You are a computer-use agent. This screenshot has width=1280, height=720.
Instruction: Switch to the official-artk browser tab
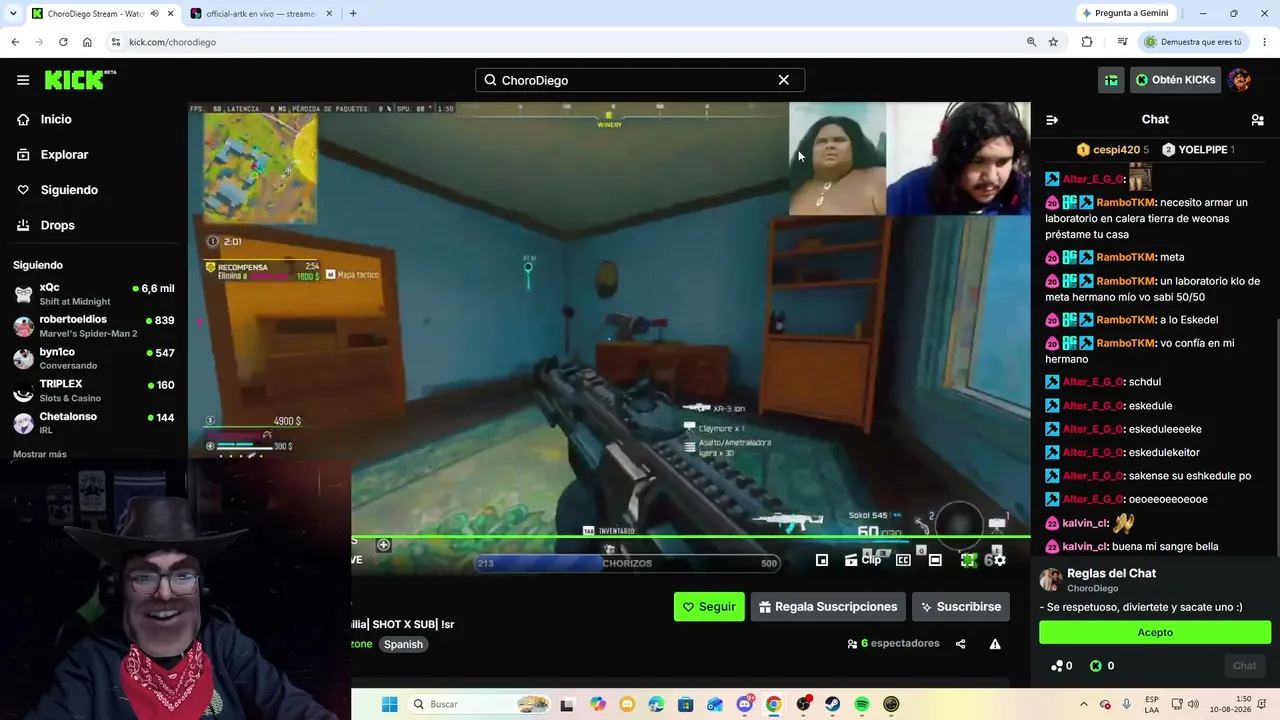point(261,14)
